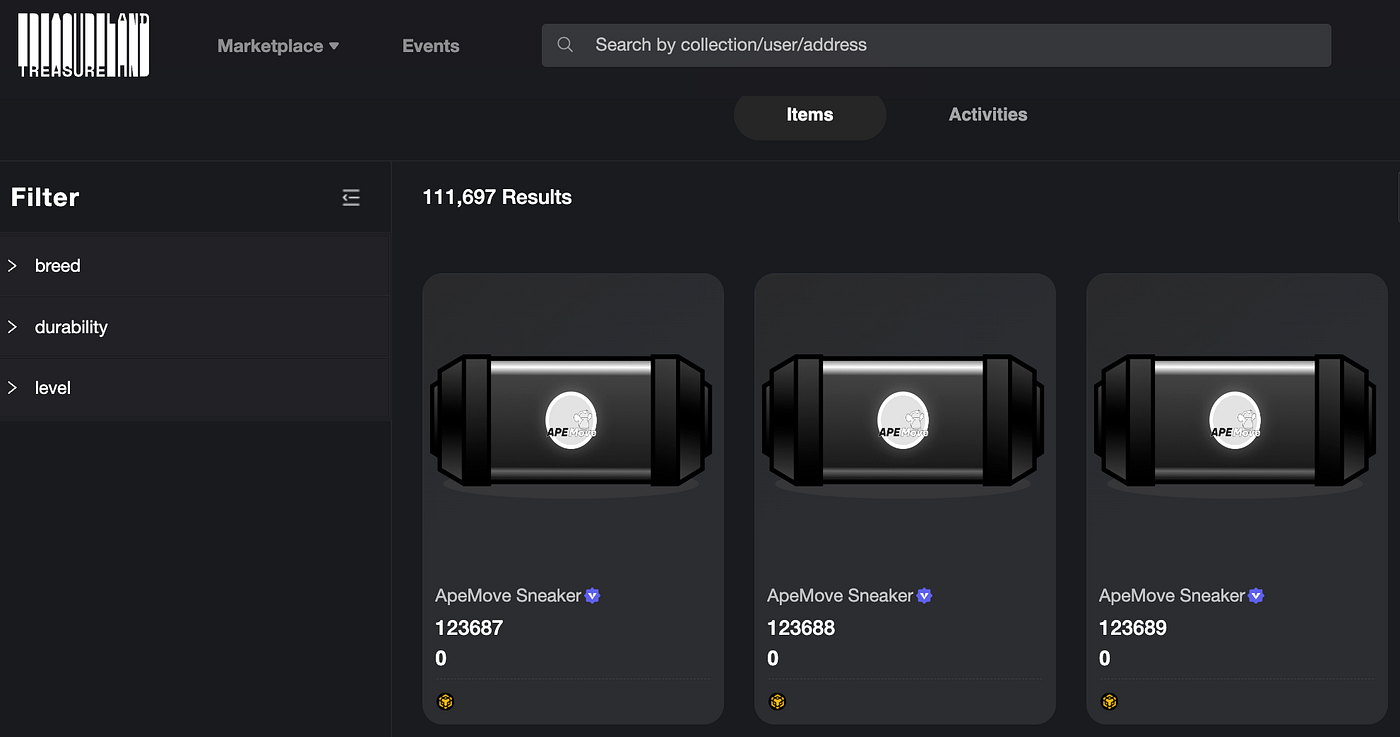Image resolution: width=1400 pixels, height=737 pixels.
Task: Select token ID 123689 text
Action: coord(1133,628)
